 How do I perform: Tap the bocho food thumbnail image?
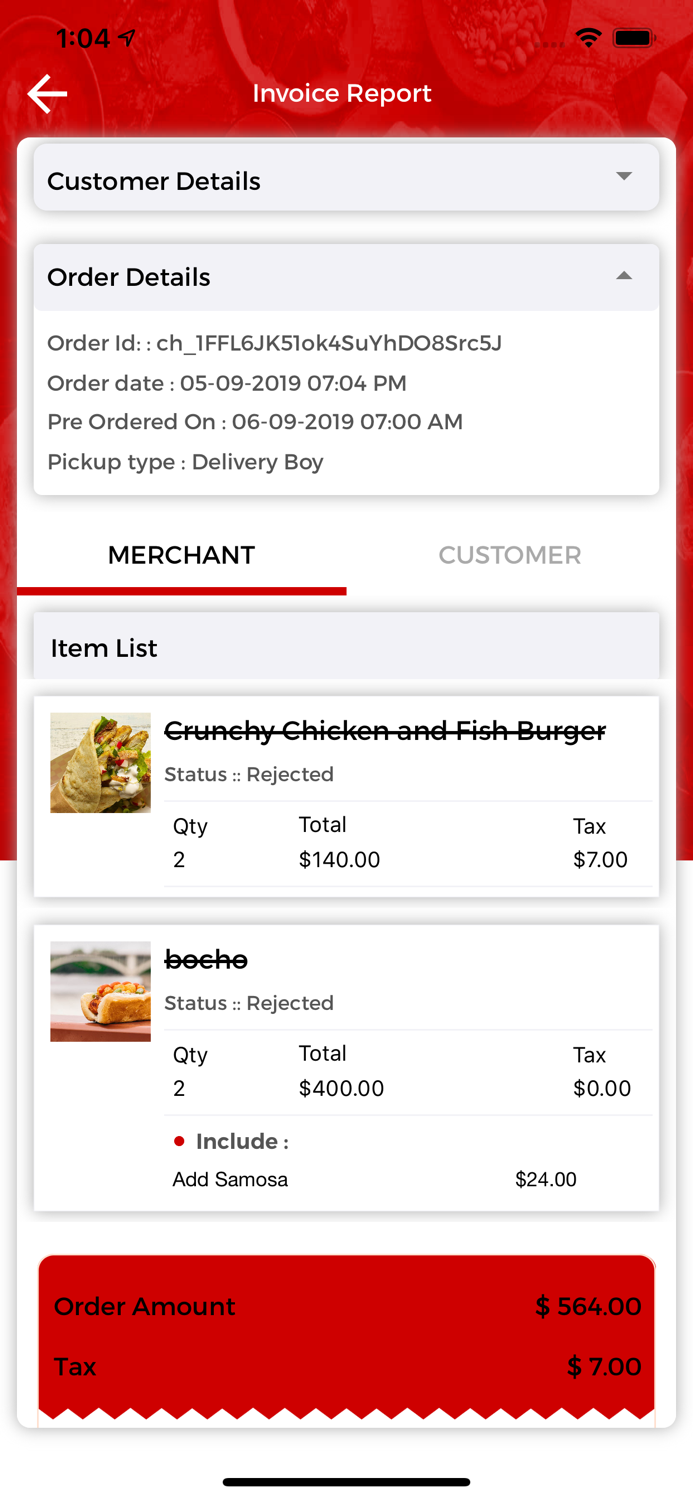point(100,990)
